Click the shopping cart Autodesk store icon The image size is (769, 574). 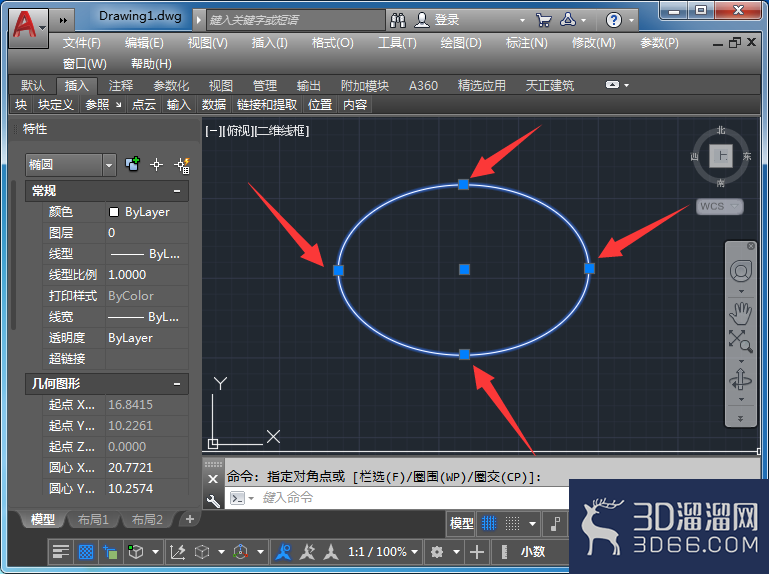(x=543, y=20)
